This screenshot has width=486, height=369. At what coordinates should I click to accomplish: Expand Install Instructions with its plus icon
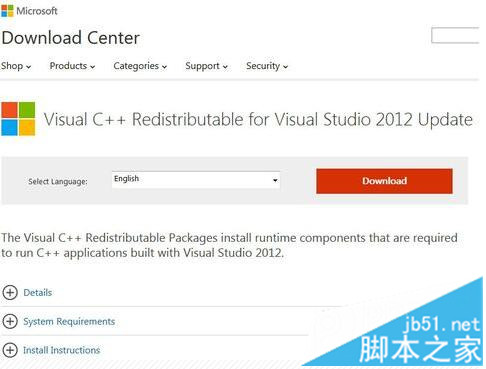[x=10, y=350]
